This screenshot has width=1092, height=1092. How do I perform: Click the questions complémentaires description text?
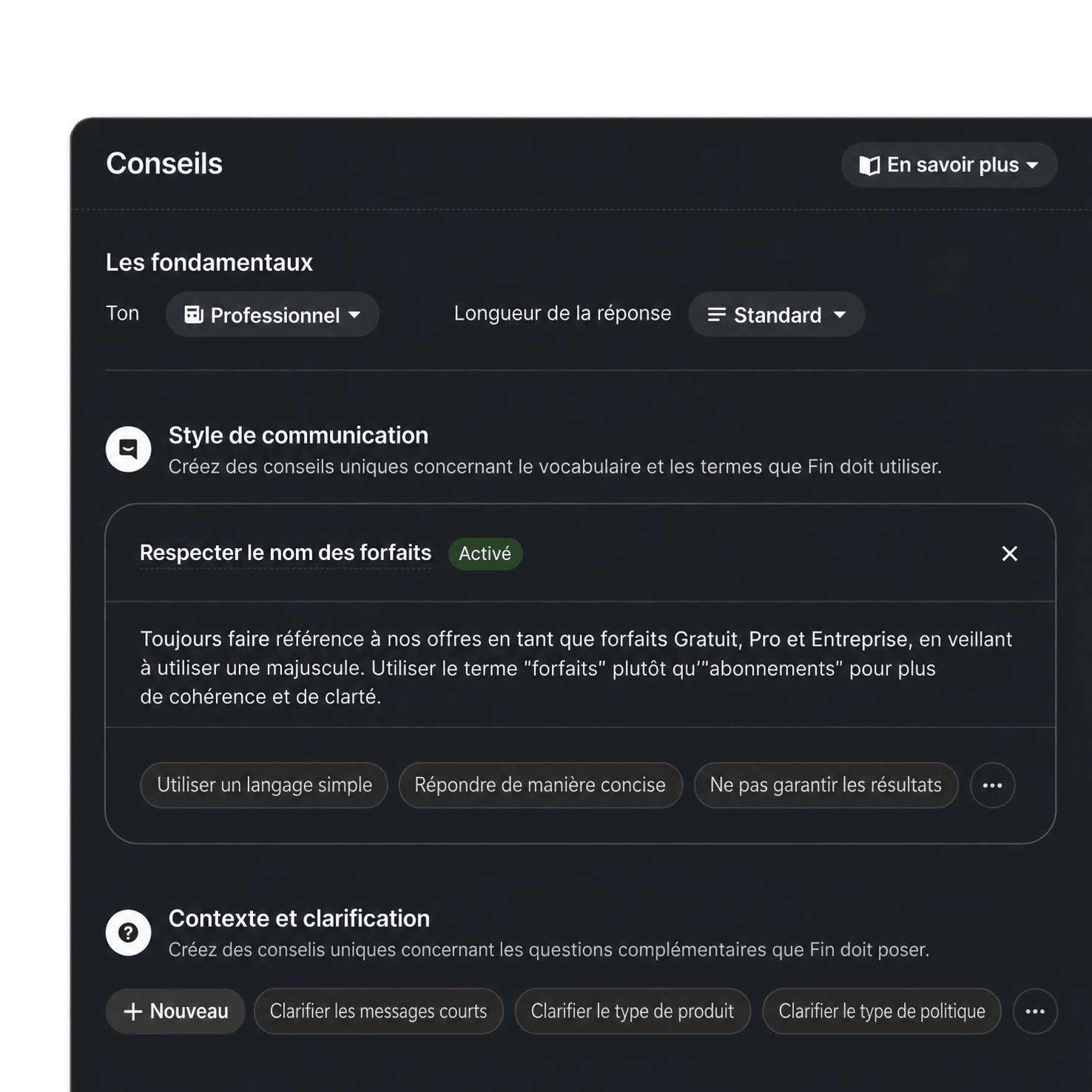[x=548, y=950]
